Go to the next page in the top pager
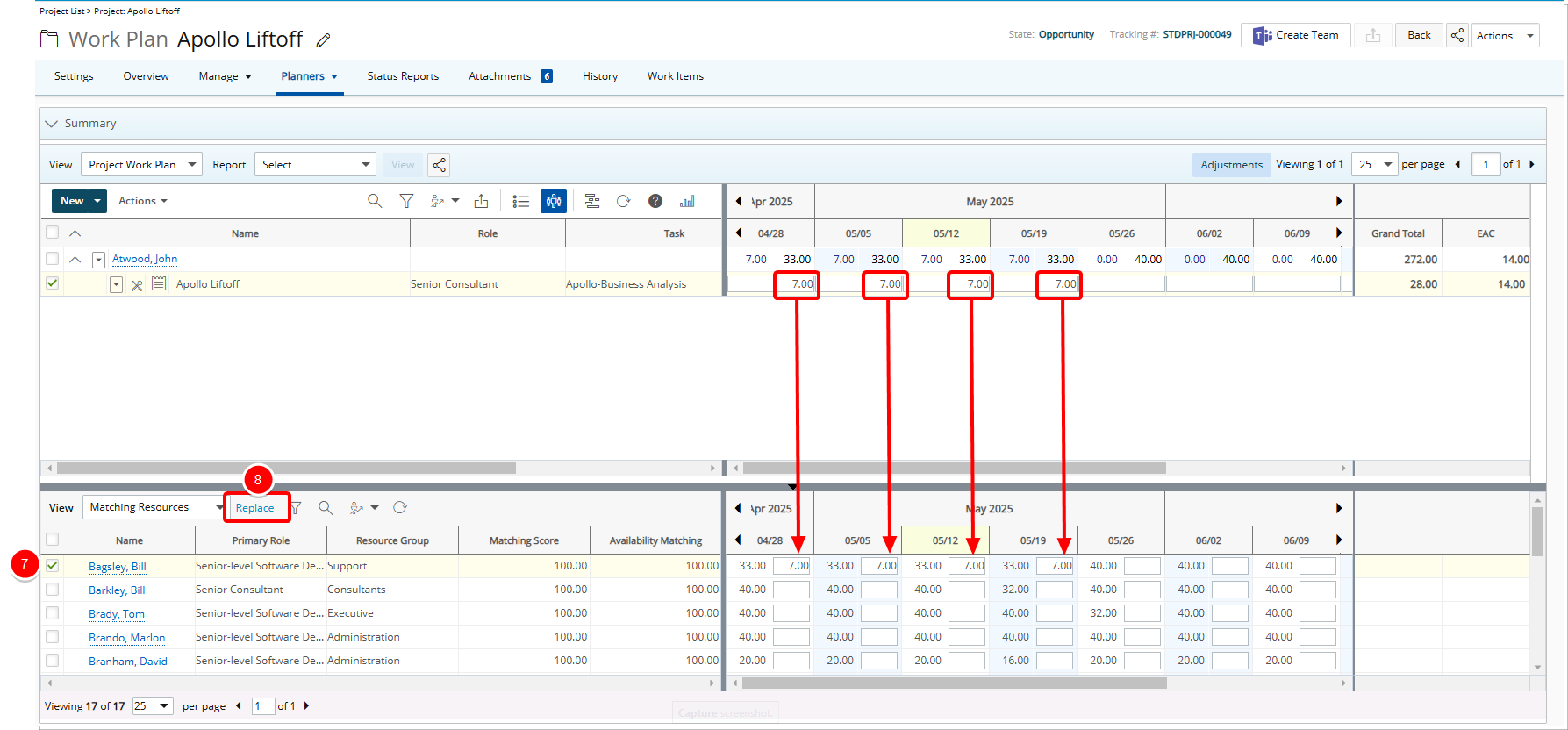 pos(1532,164)
